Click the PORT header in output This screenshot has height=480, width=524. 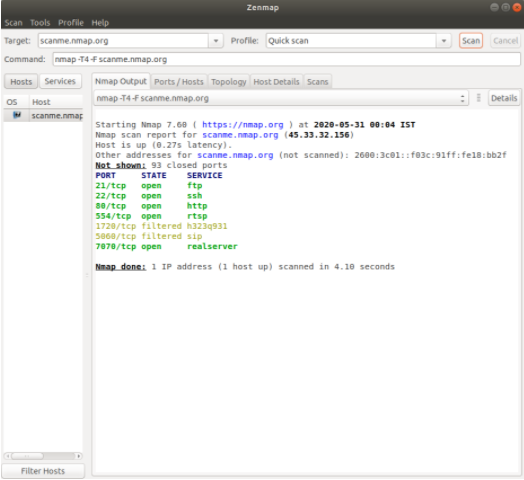point(106,175)
